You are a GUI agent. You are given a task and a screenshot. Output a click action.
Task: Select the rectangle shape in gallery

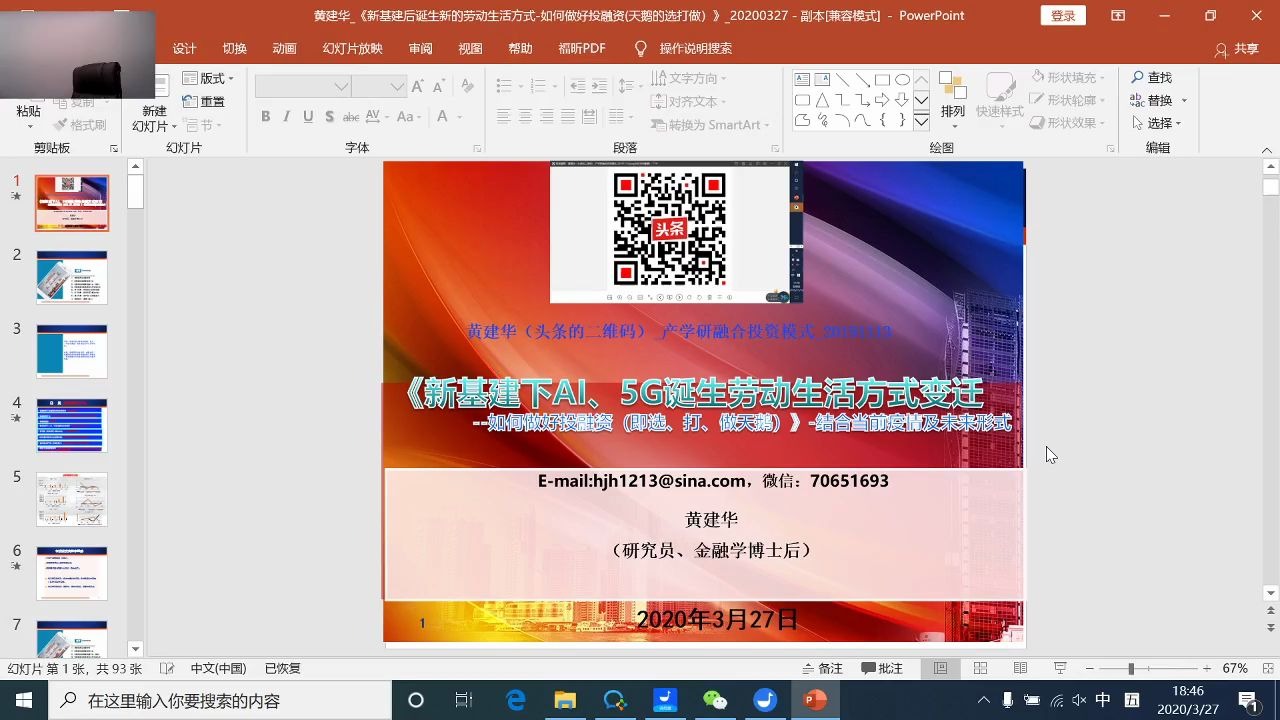coord(882,79)
